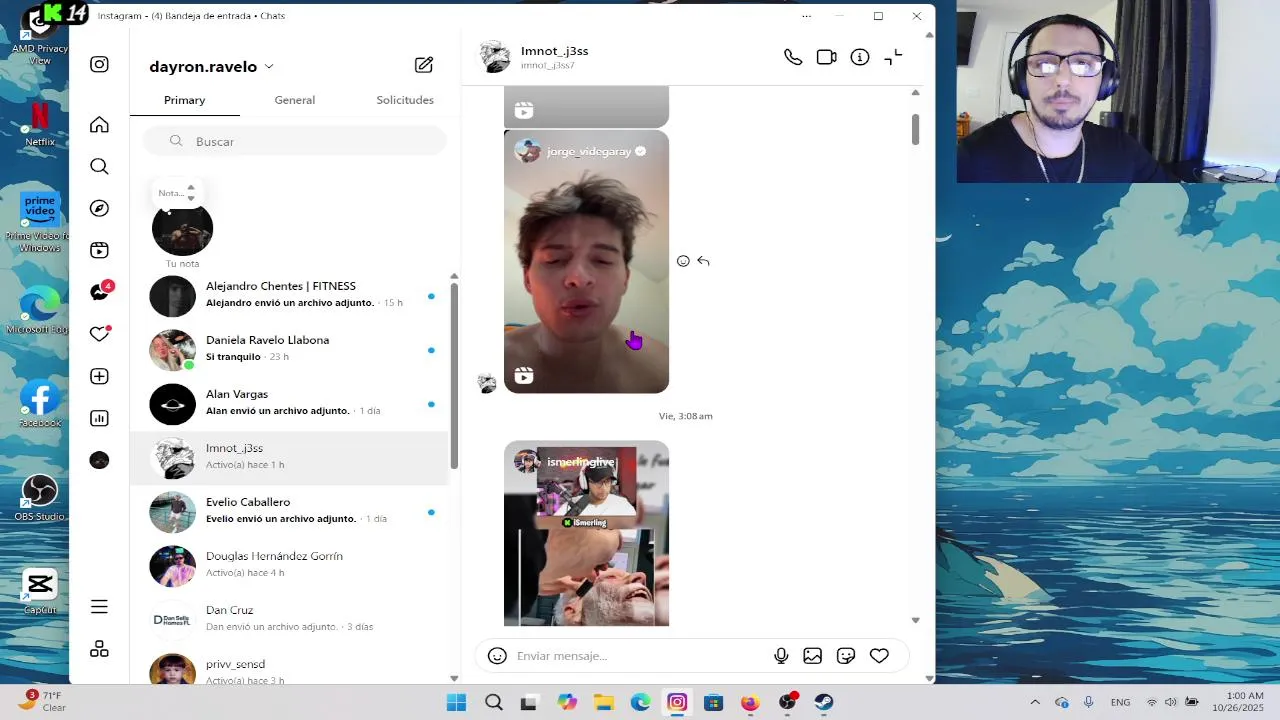
Task: Reply to jorge_videgaray reel message
Action: 703,261
